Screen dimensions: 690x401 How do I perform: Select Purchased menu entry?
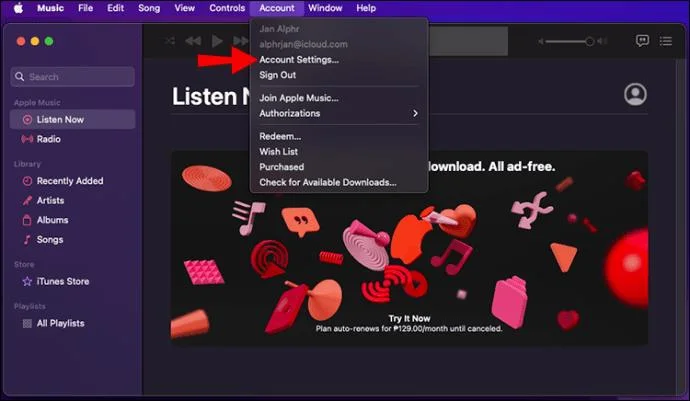[x=339, y=167]
